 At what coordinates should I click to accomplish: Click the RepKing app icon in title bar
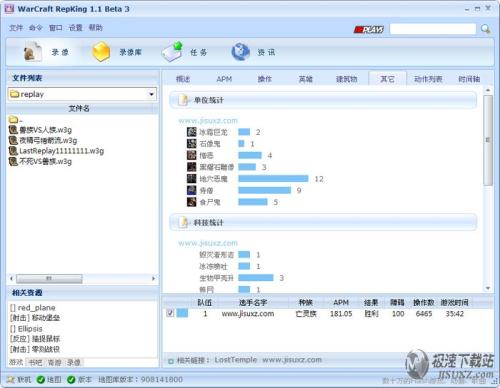(x=9, y=9)
